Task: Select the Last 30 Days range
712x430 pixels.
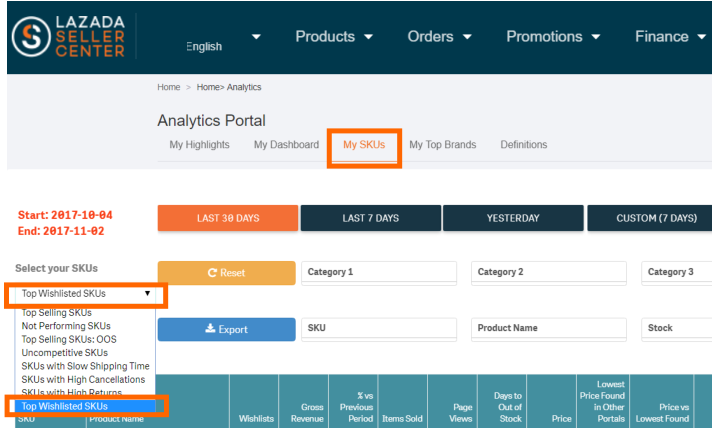Action: coord(228,218)
